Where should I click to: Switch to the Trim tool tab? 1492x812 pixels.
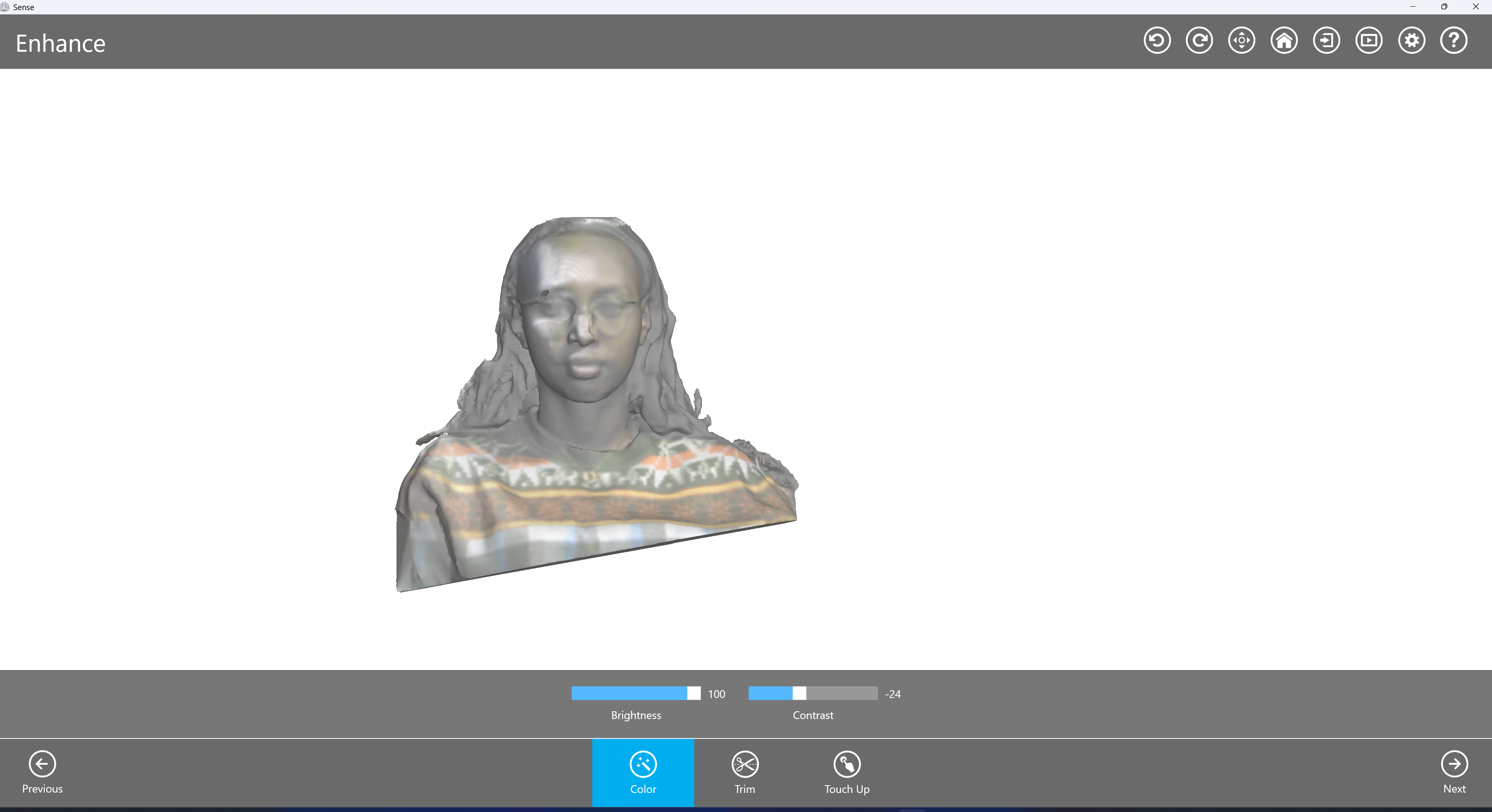[745, 772]
